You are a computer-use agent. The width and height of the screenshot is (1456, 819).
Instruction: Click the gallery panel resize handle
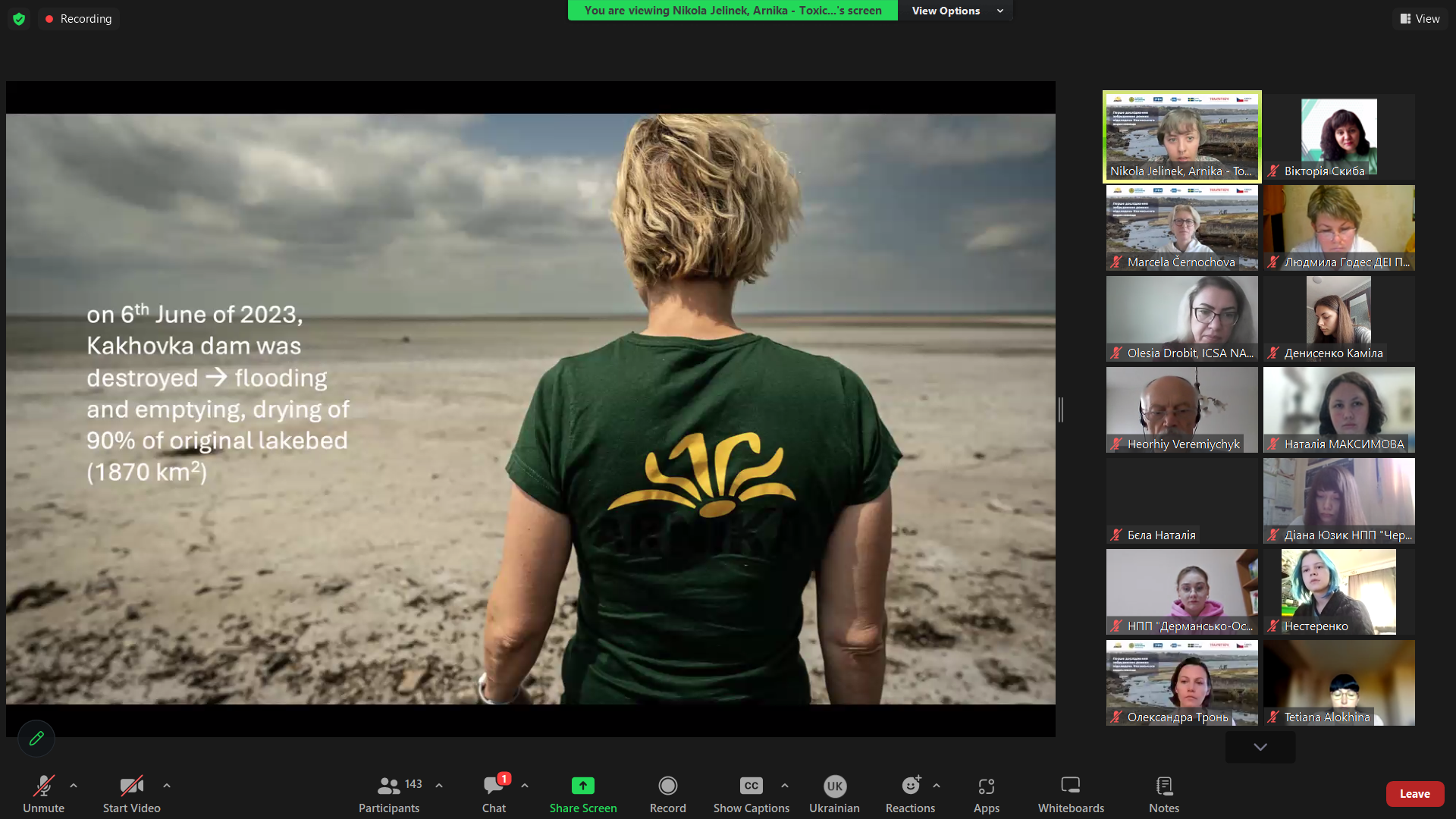point(1061,409)
